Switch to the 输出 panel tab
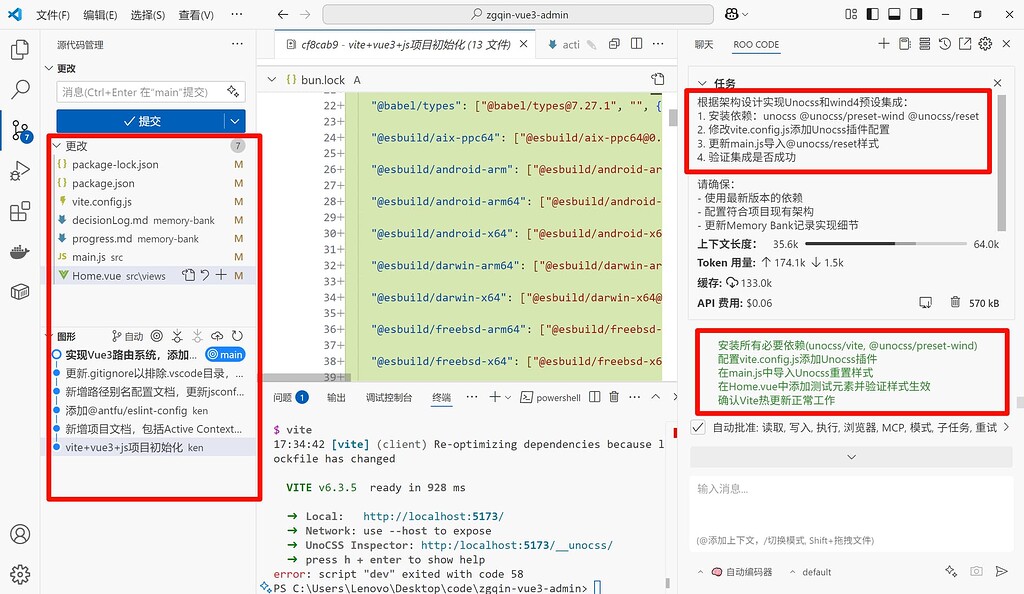Image resolution: width=1024 pixels, height=594 pixels. pos(336,397)
